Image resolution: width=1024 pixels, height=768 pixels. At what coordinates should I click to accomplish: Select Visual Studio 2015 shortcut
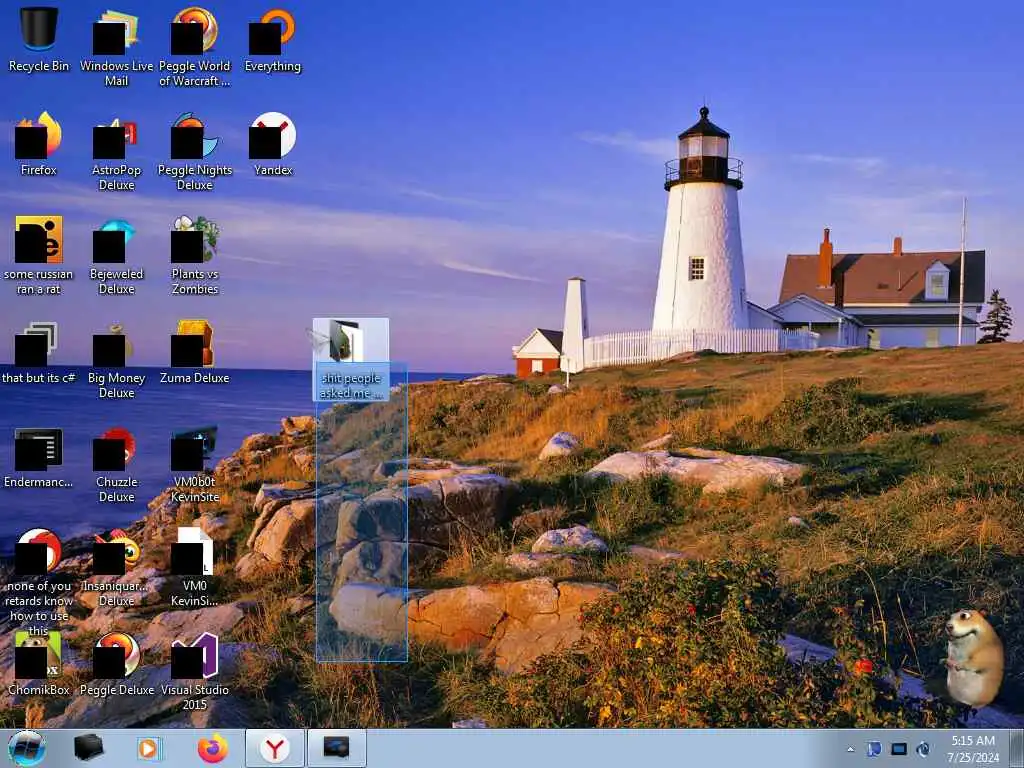[x=195, y=671]
